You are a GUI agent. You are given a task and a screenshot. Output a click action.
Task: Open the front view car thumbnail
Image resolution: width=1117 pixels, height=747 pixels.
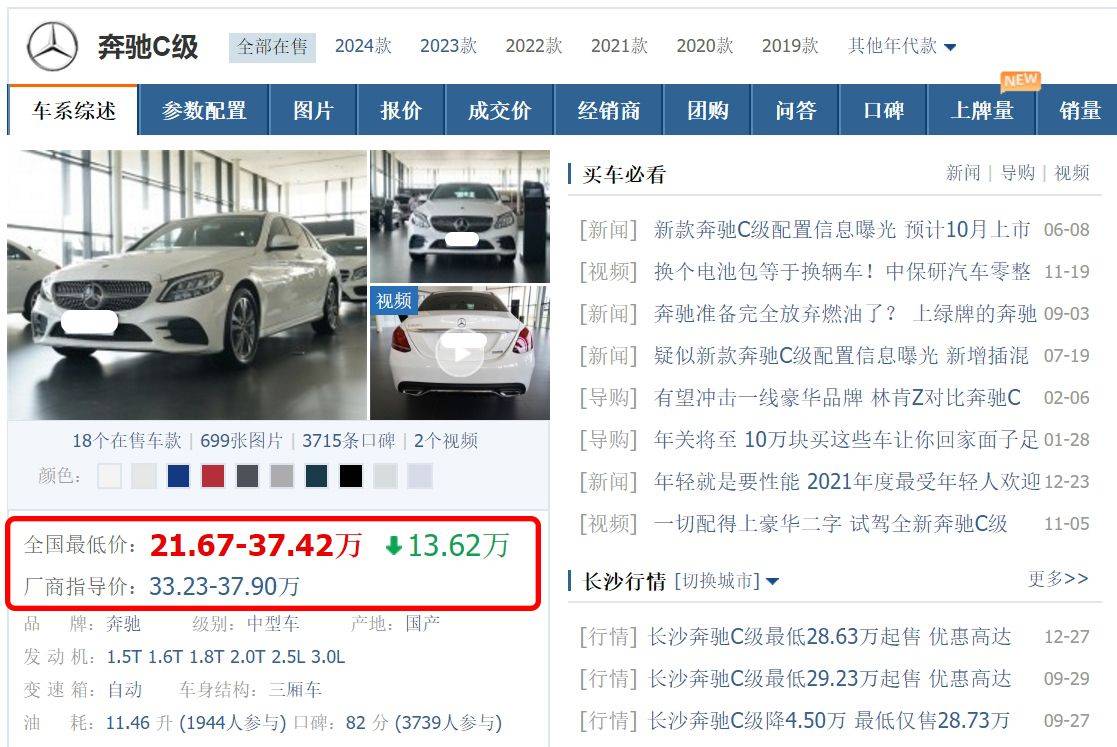coord(460,216)
